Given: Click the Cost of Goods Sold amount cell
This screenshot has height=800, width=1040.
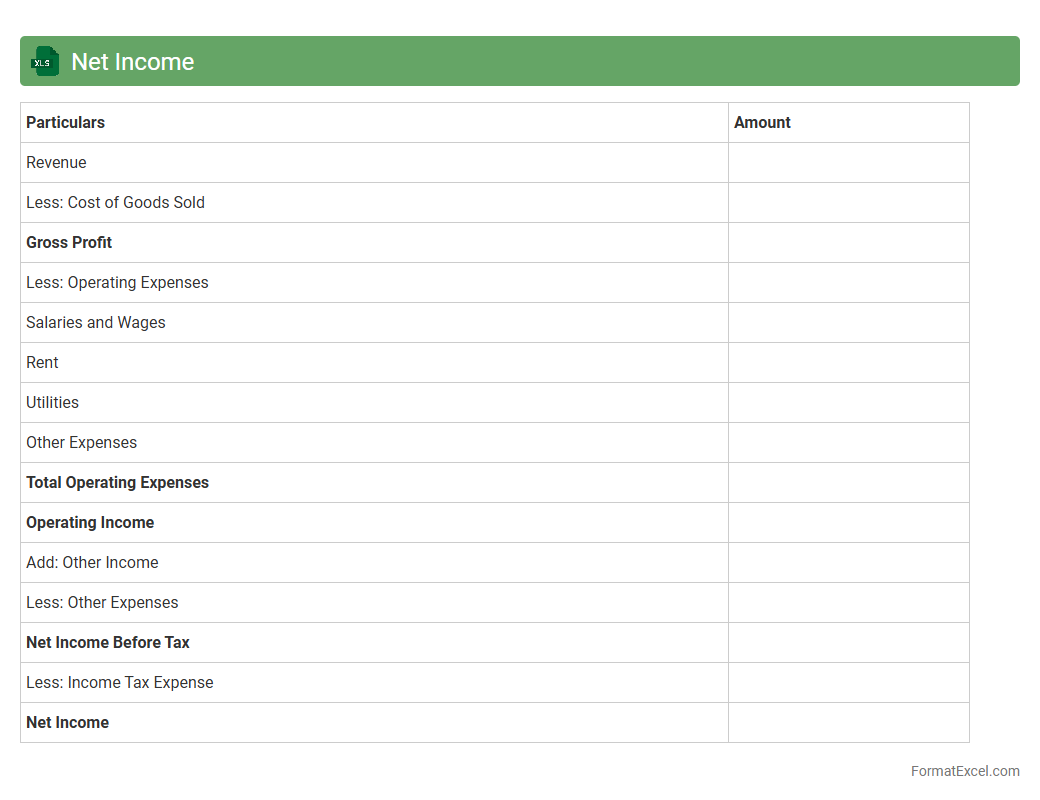Looking at the screenshot, I should (x=848, y=203).
